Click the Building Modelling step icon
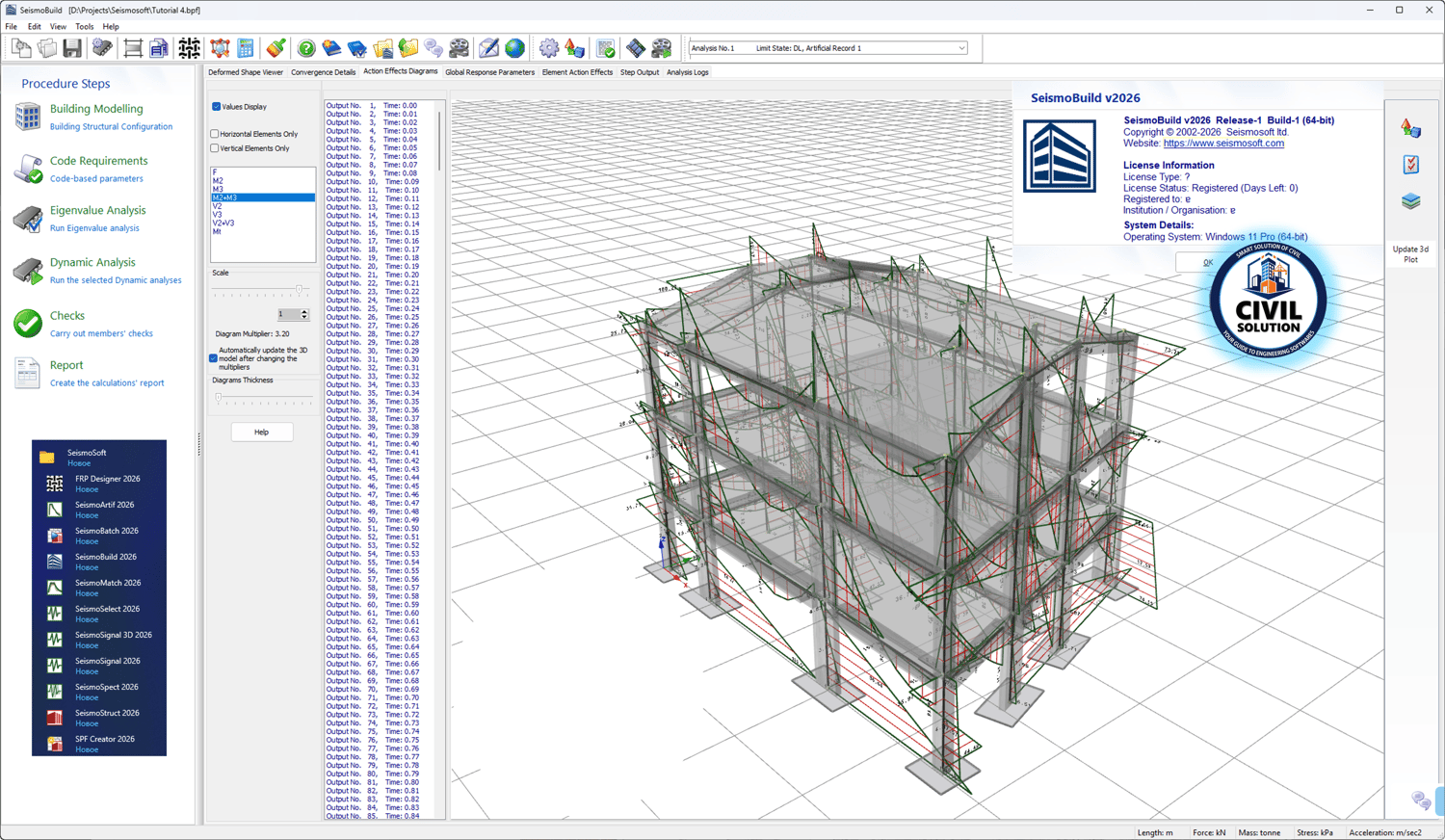Image resolution: width=1445 pixels, height=840 pixels. (28, 117)
